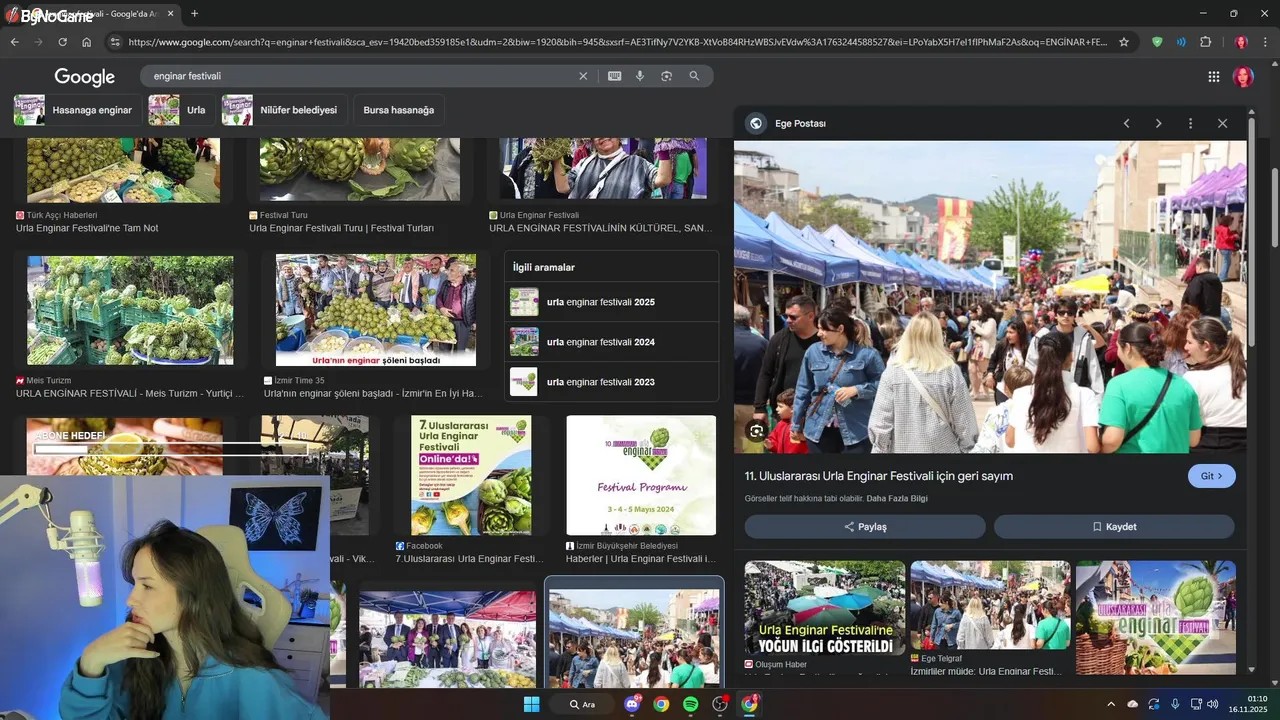The image size is (1280, 720).
Task: Open Chrome extensions puzzle icon
Action: (1205, 42)
